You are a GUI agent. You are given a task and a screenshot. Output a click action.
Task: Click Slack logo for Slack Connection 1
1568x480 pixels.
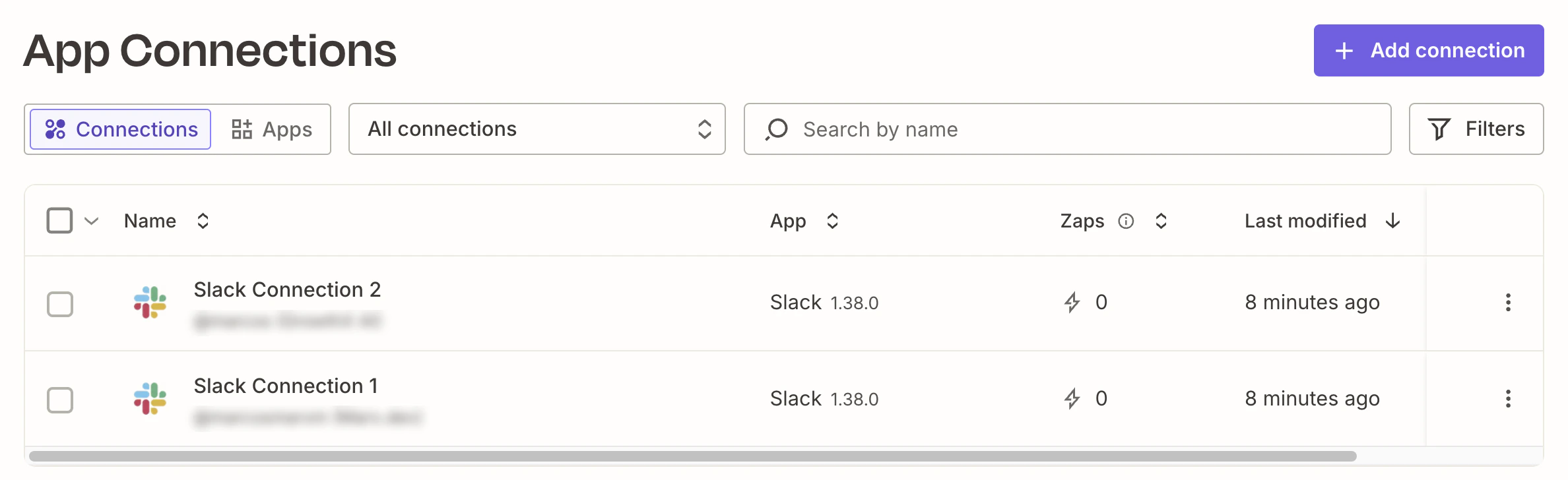coord(150,399)
